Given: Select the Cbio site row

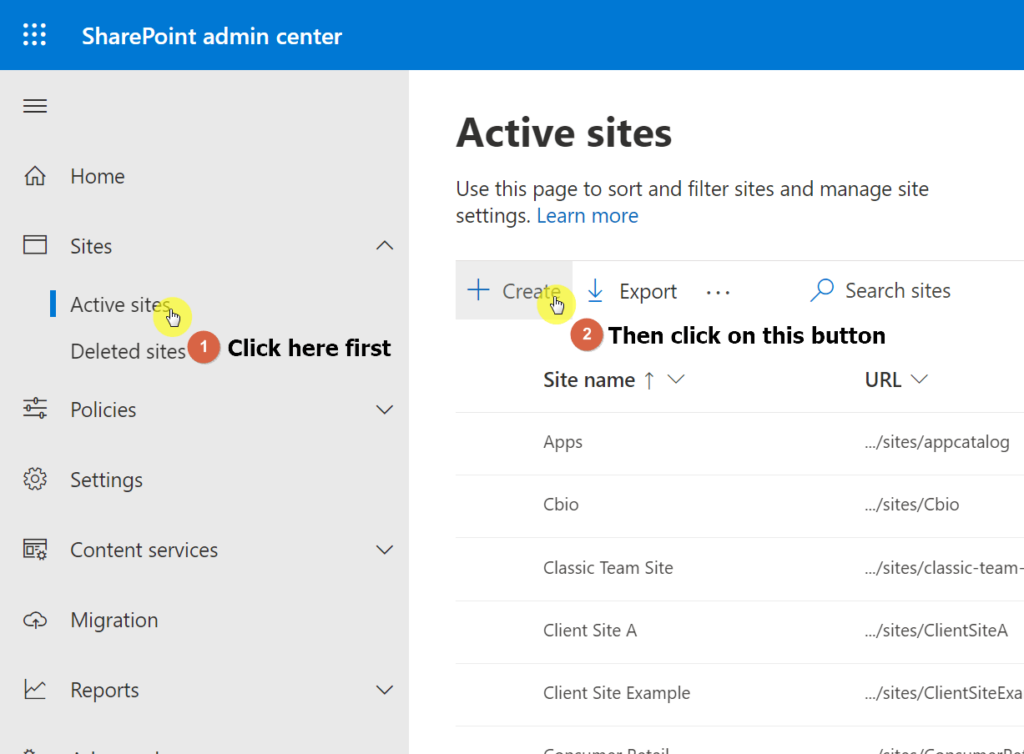Looking at the screenshot, I should 739,505.
